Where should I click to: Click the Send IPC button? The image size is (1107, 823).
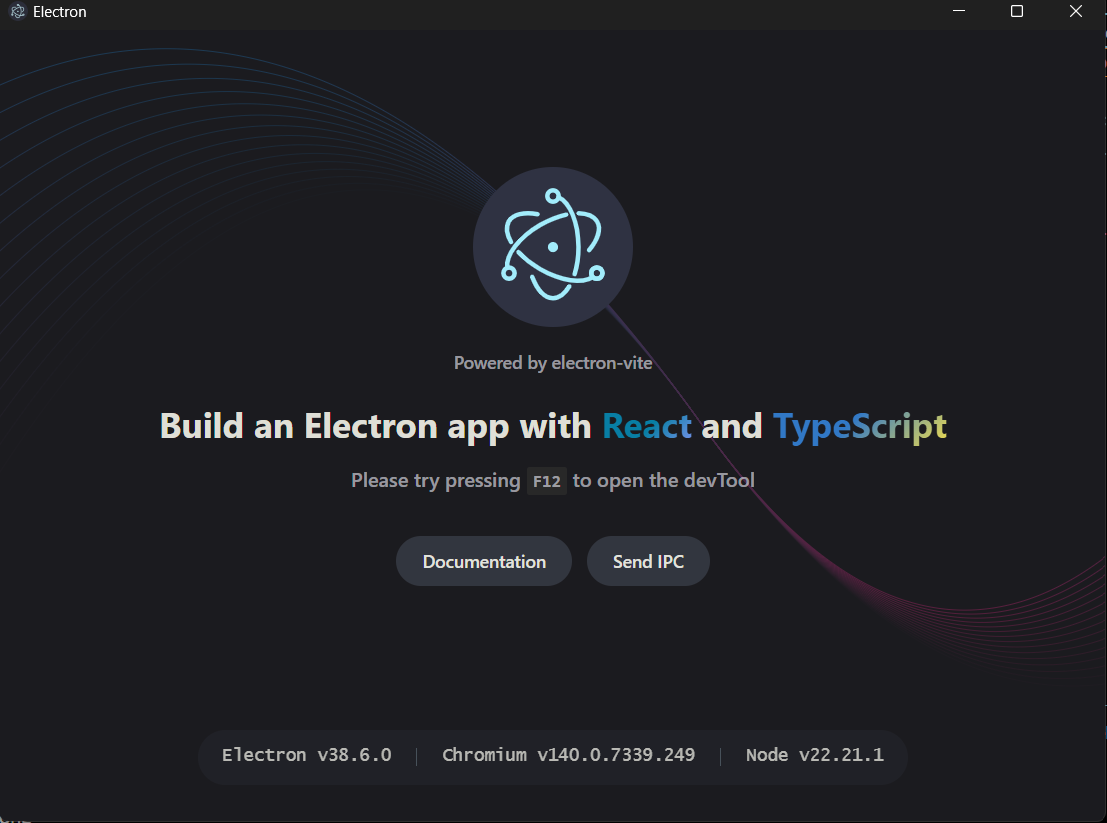pyautogui.click(x=648, y=561)
